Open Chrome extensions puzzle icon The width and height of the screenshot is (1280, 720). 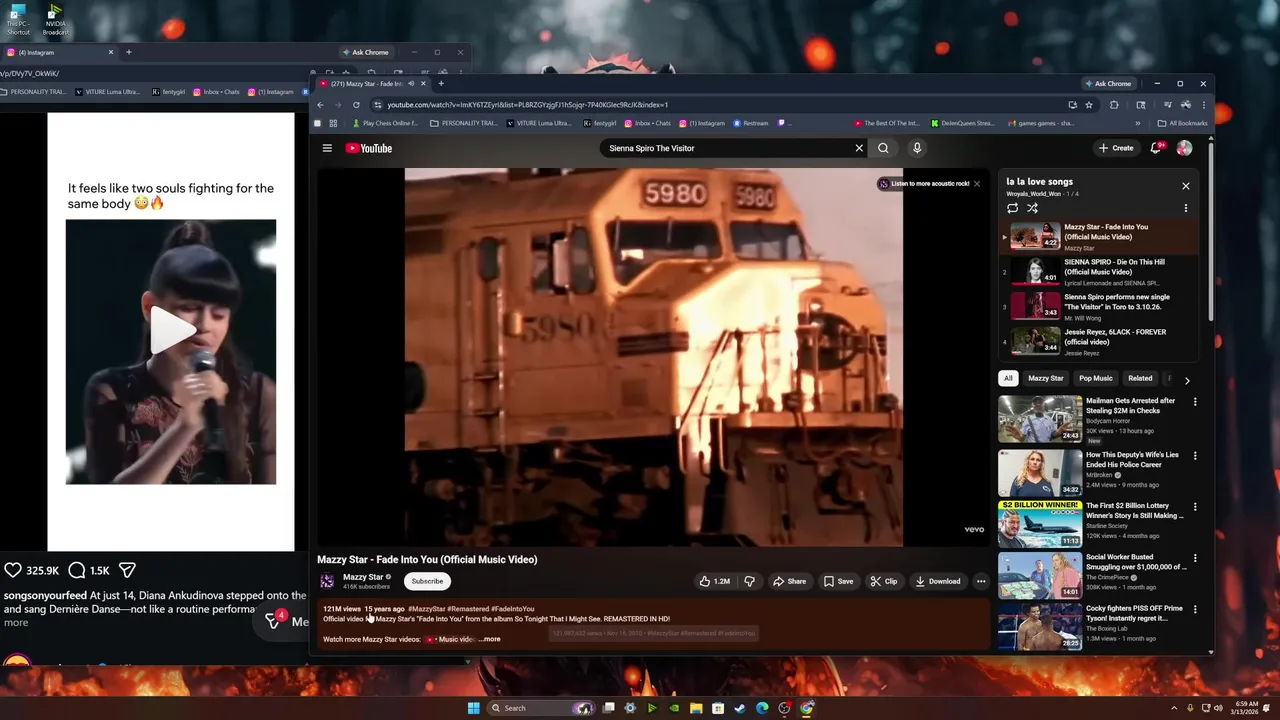point(1114,104)
